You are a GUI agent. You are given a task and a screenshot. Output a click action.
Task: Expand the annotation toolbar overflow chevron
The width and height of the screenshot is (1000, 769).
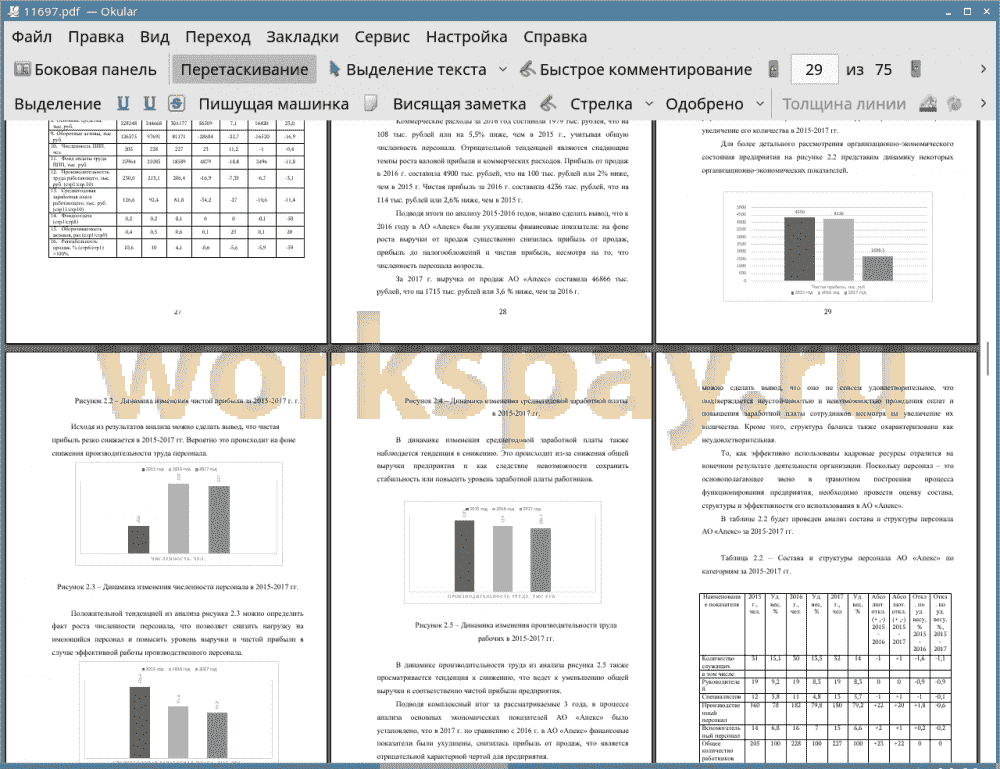pyautogui.click(x=983, y=103)
